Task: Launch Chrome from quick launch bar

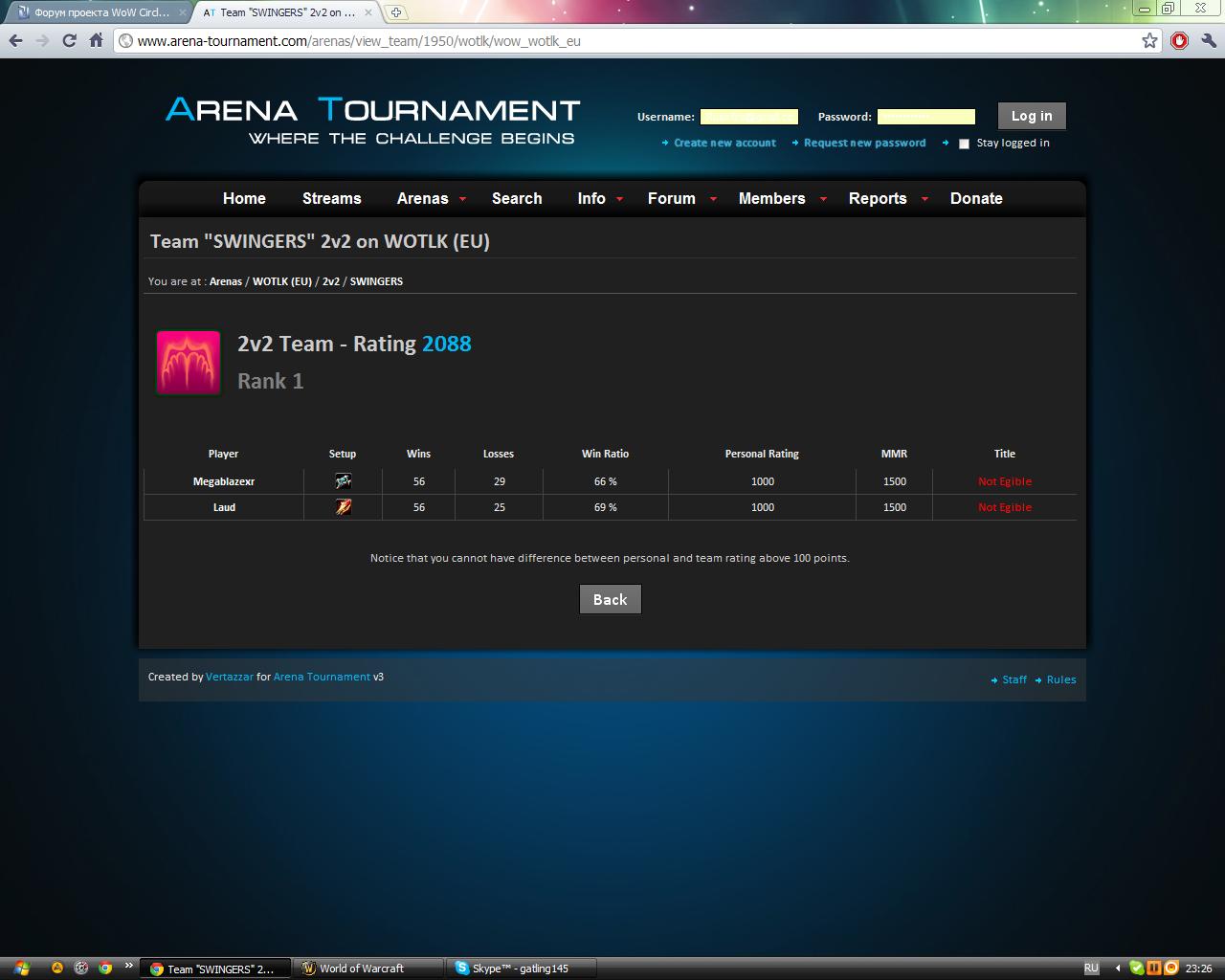Action: coord(105,969)
